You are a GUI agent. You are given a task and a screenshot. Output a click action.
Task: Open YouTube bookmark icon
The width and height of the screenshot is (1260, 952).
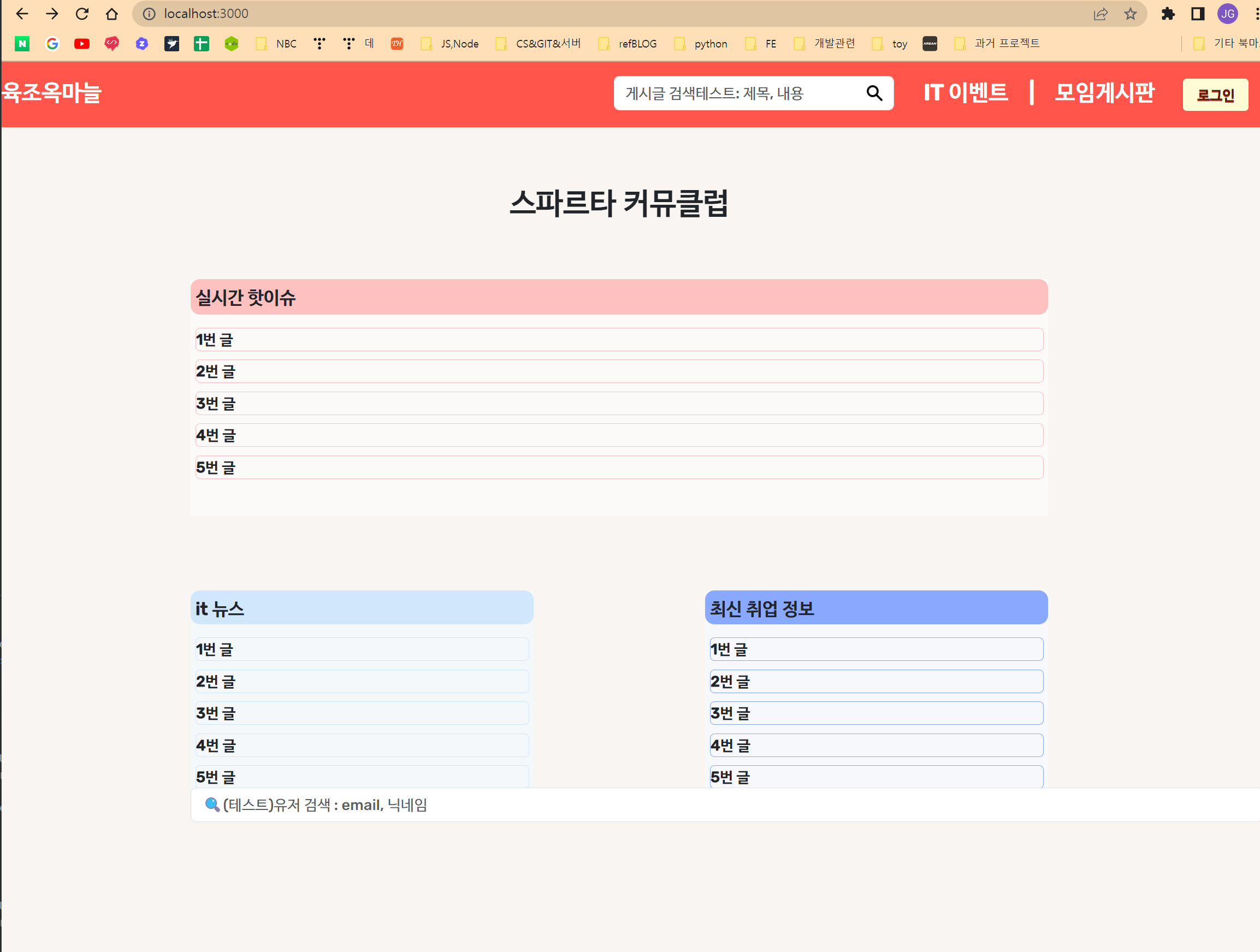[x=81, y=44]
